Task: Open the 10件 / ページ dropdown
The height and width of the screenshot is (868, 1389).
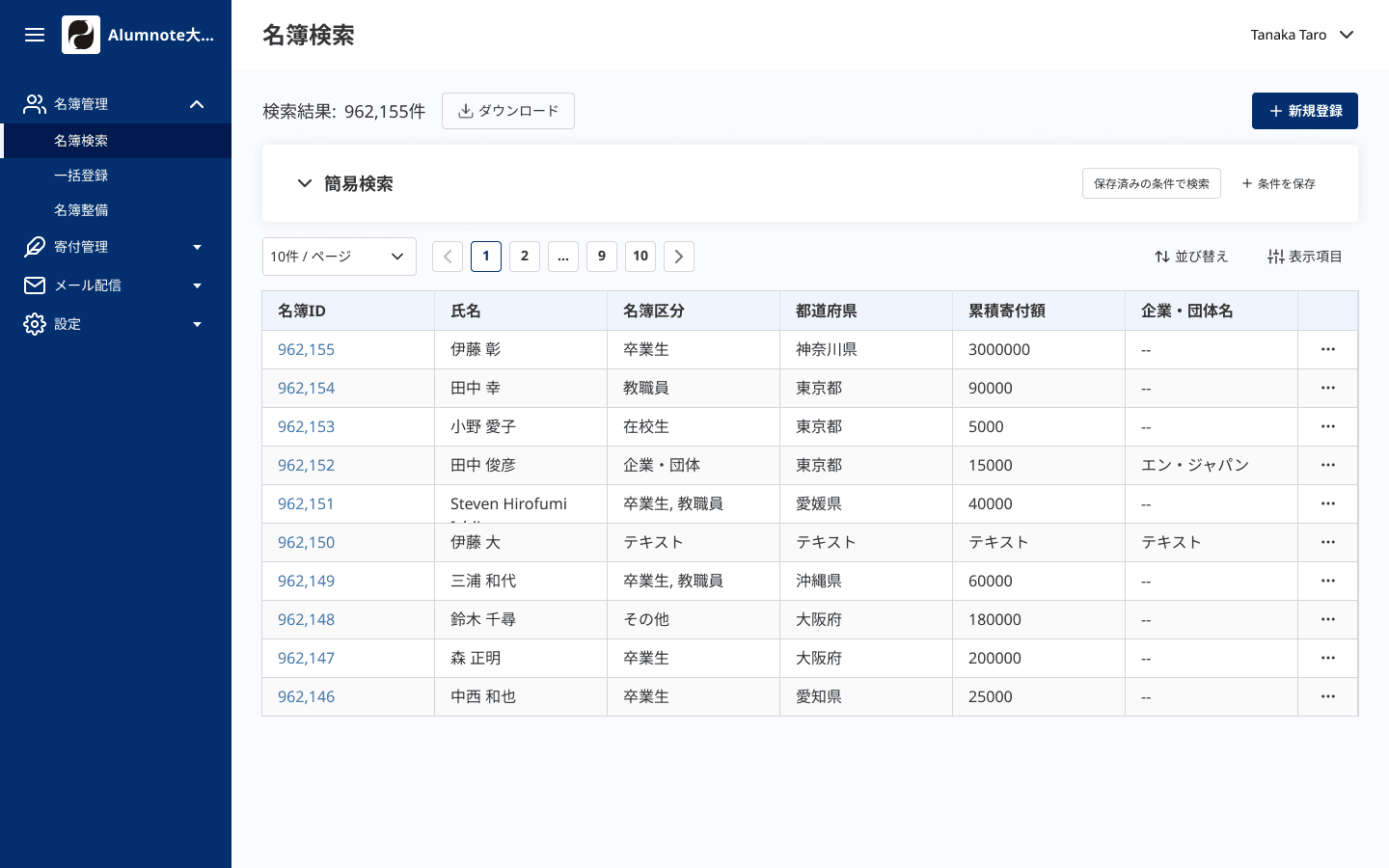Action: (x=339, y=257)
